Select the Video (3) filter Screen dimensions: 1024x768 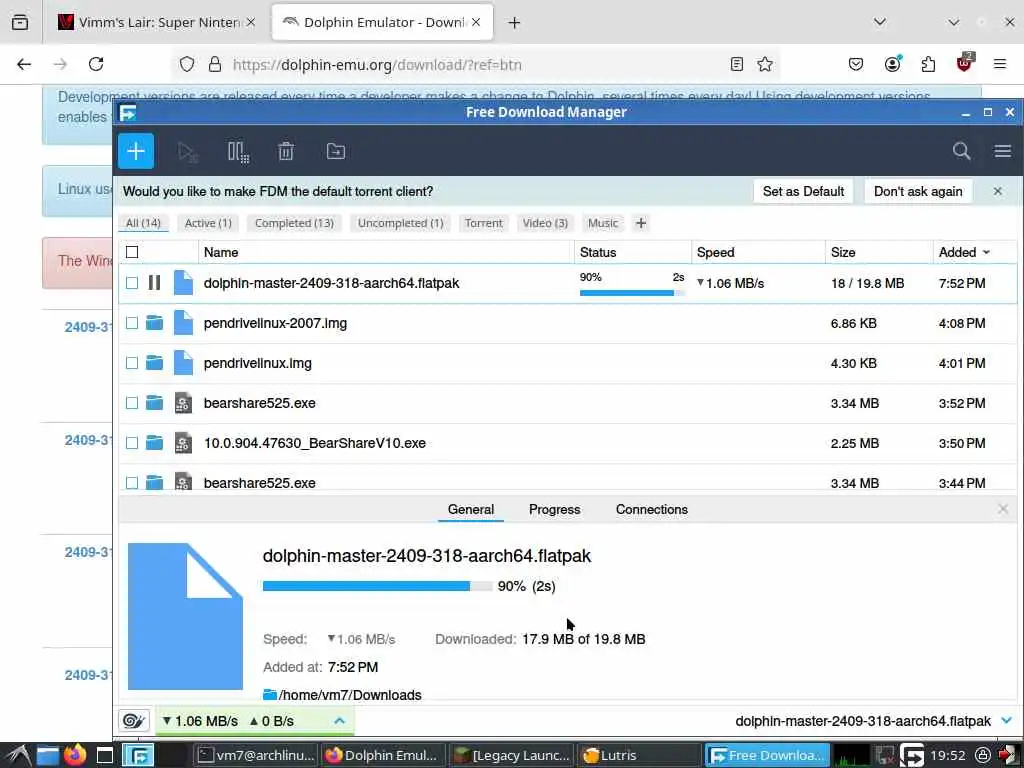point(545,223)
